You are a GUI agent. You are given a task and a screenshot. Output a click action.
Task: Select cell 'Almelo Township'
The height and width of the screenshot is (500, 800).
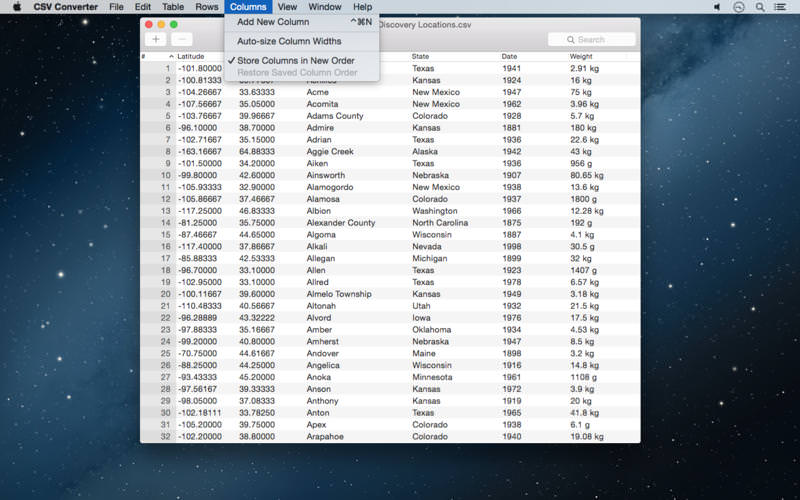point(339,294)
